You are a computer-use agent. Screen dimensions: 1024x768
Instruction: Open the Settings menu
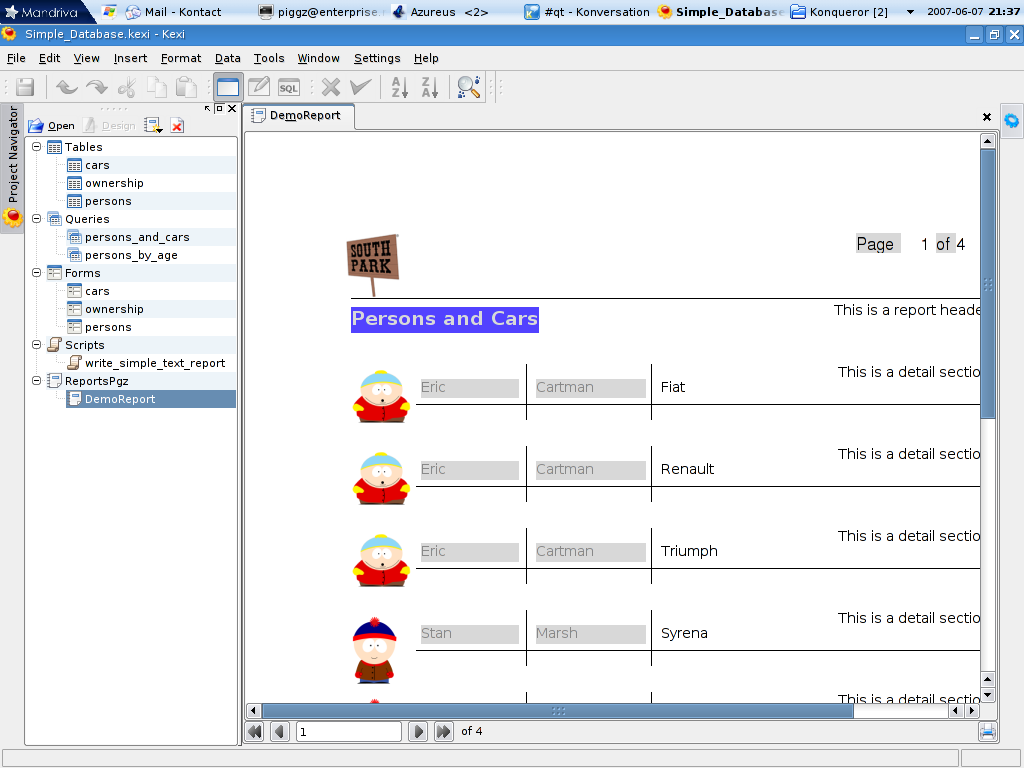pyautogui.click(x=377, y=58)
